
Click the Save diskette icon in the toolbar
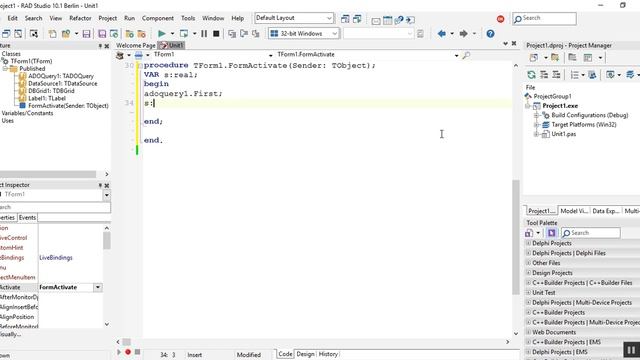87,33
